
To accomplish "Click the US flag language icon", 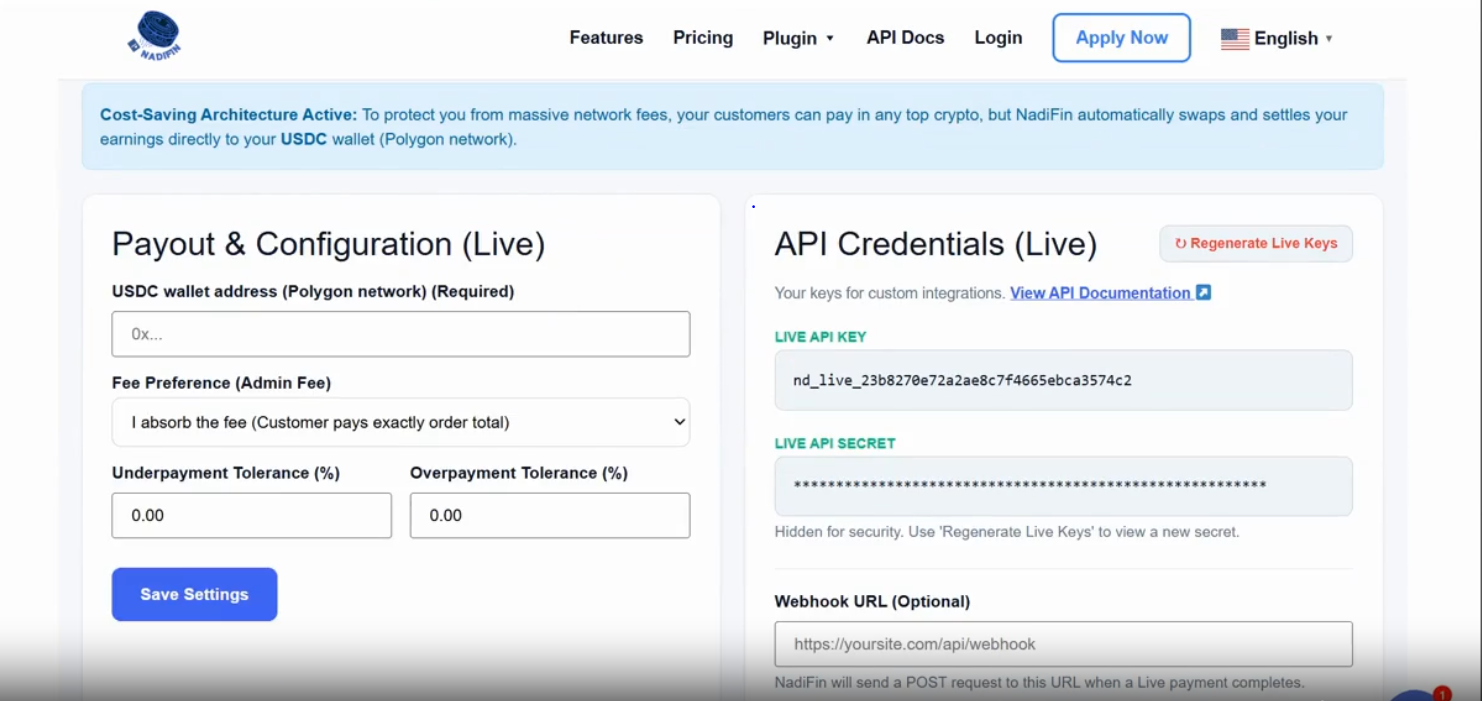I will [x=1235, y=39].
